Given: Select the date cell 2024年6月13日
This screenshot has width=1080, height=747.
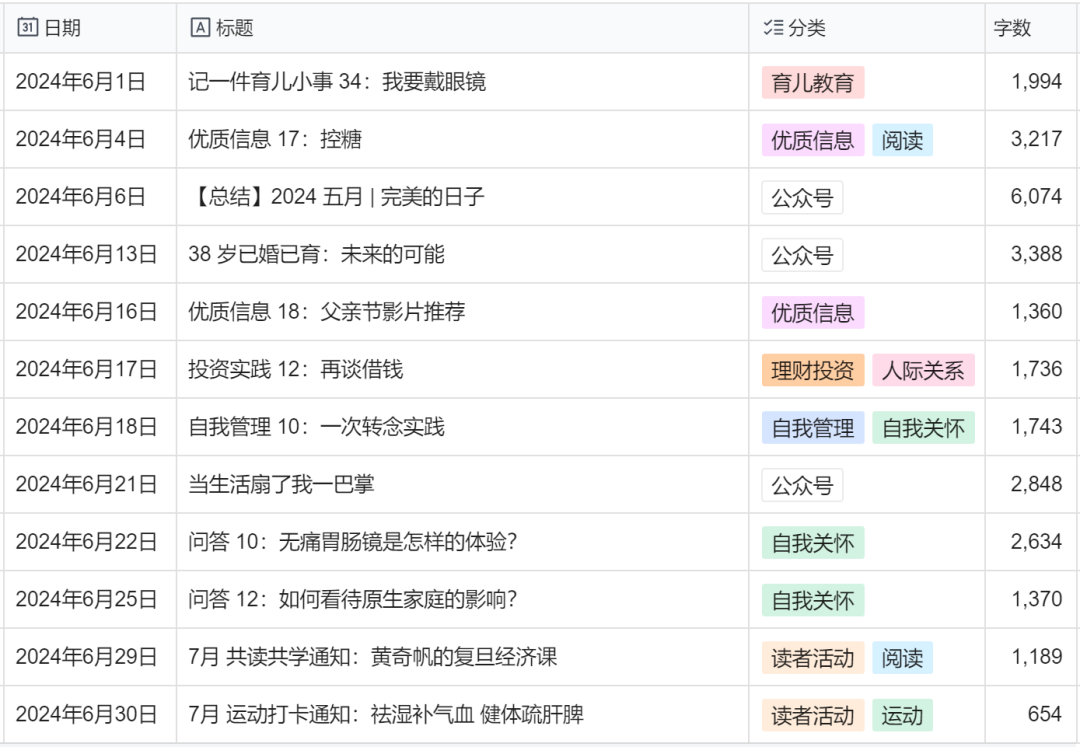Looking at the screenshot, I should click(x=90, y=254).
